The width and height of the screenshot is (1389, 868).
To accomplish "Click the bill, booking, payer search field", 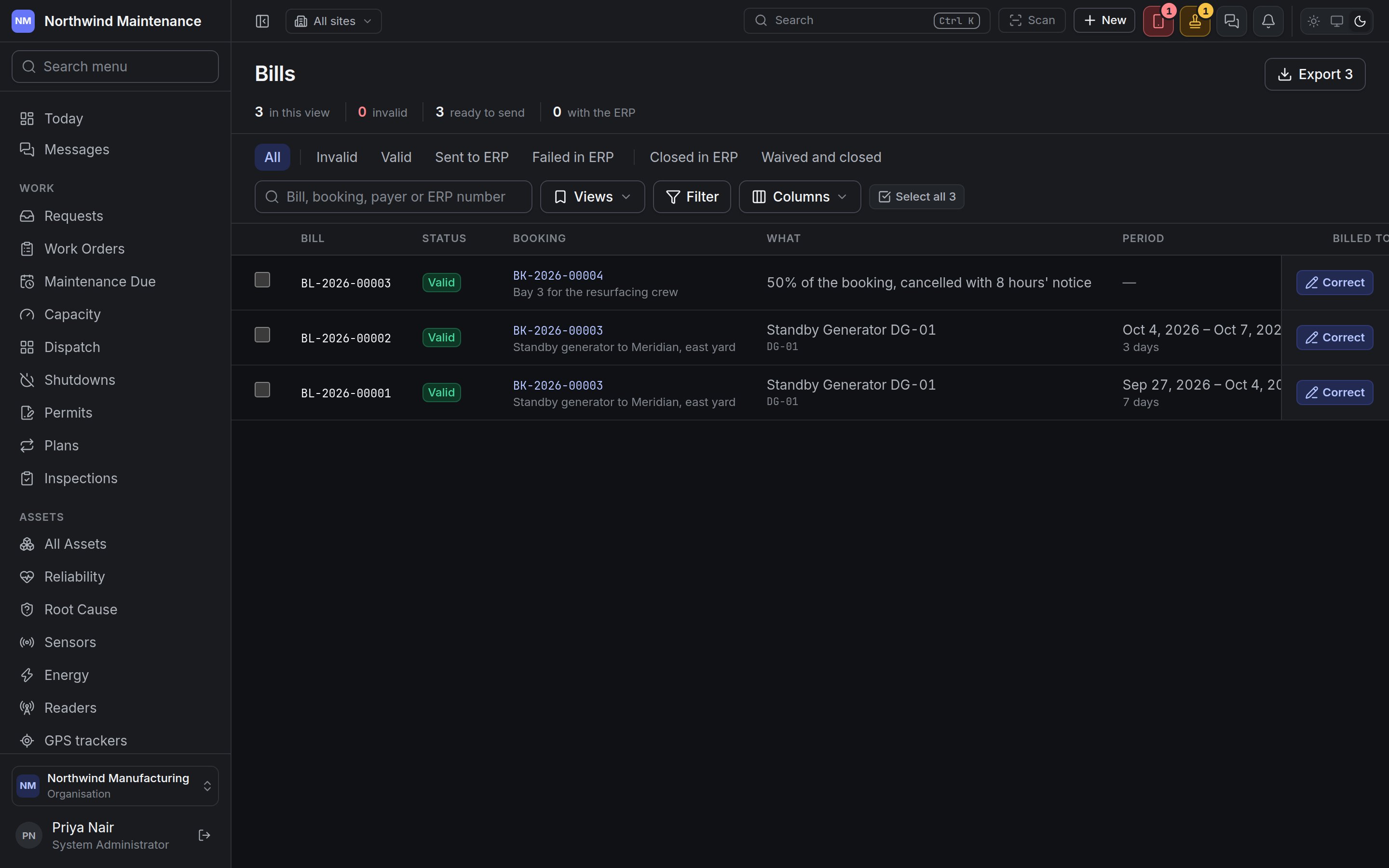I will (x=393, y=197).
